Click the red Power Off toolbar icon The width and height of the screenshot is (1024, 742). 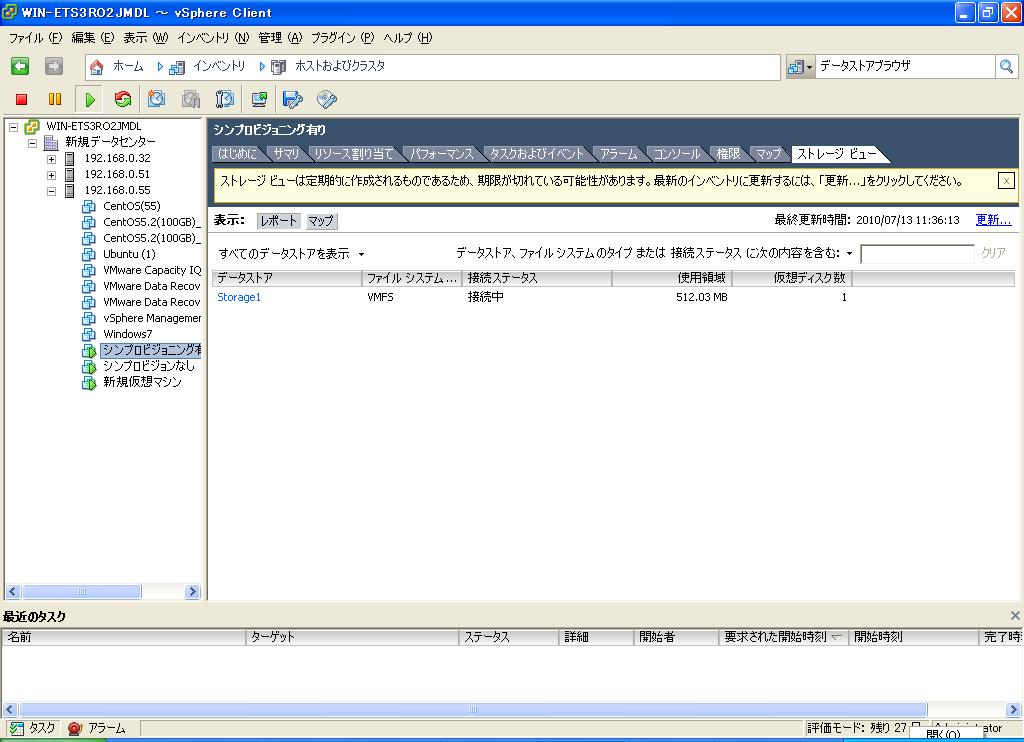tap(22, 99)
